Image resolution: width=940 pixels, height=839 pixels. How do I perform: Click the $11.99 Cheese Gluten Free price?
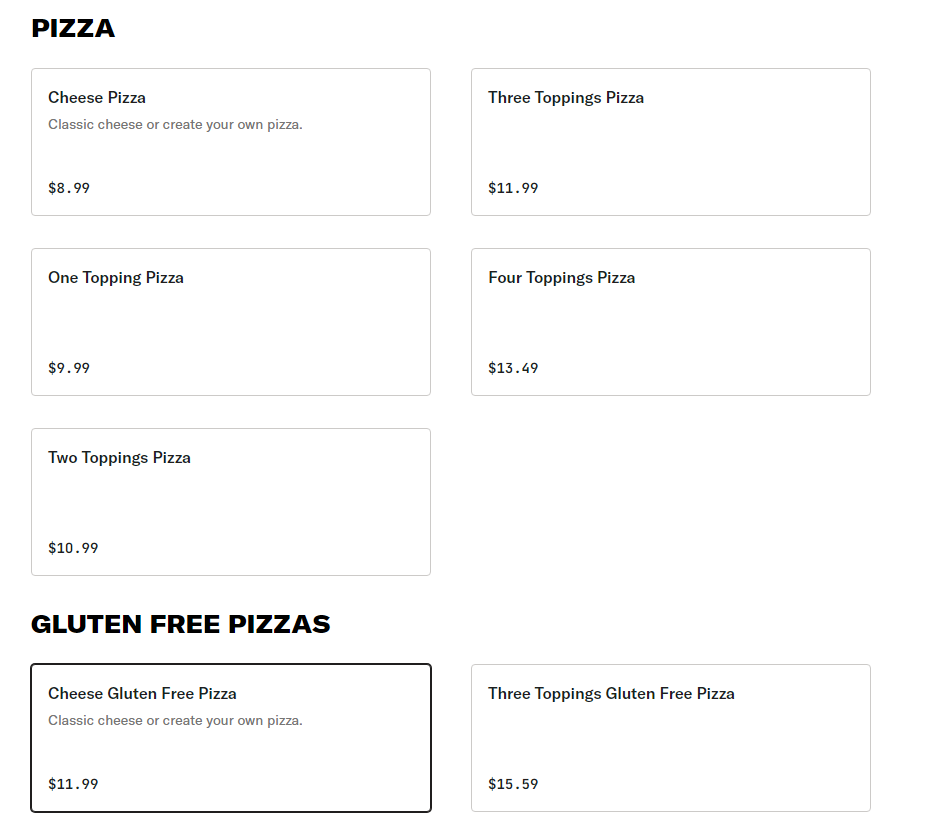(73, 784)
